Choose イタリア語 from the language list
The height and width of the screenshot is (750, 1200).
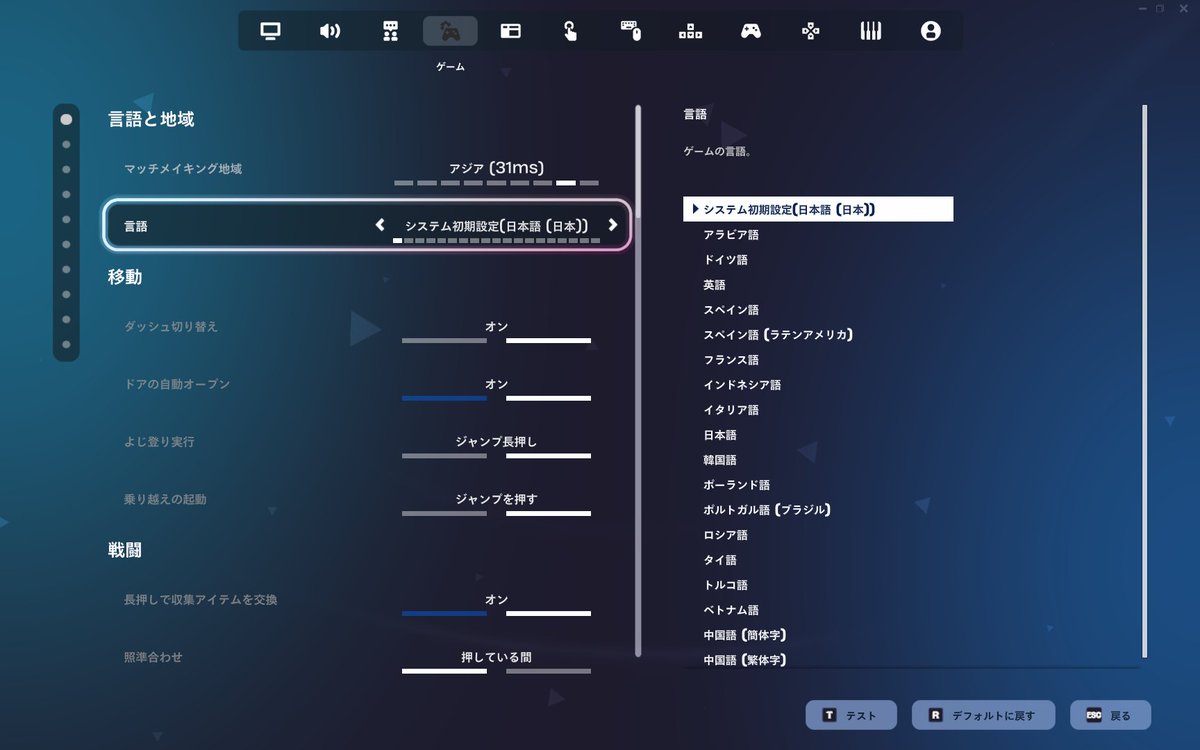point(731,409)
